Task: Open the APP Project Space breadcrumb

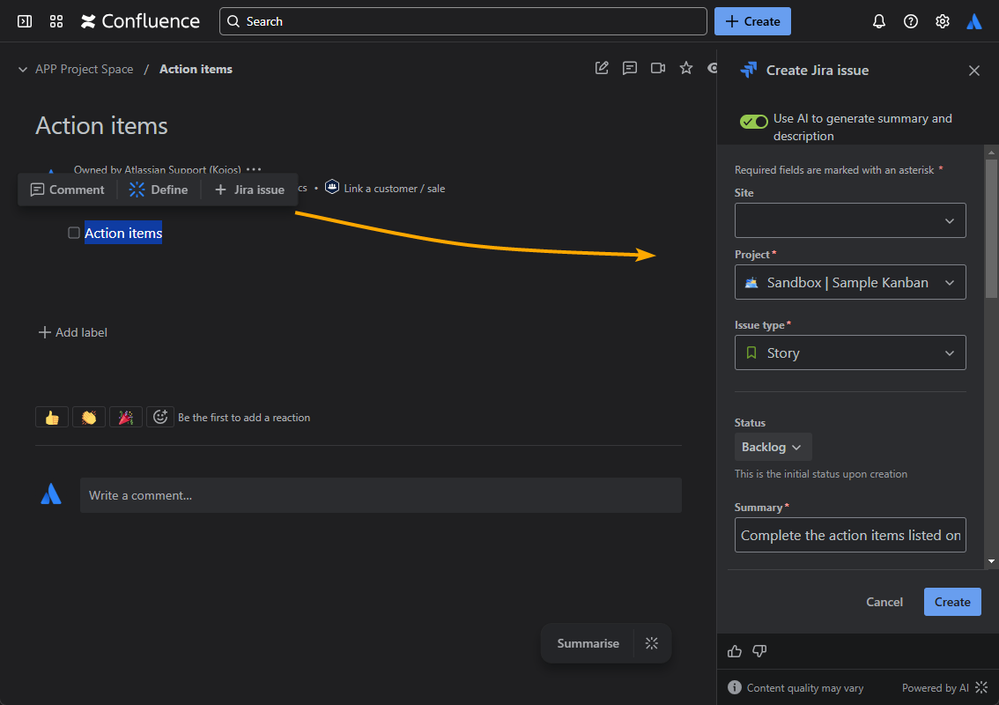Action: click(x=84, y=69)
